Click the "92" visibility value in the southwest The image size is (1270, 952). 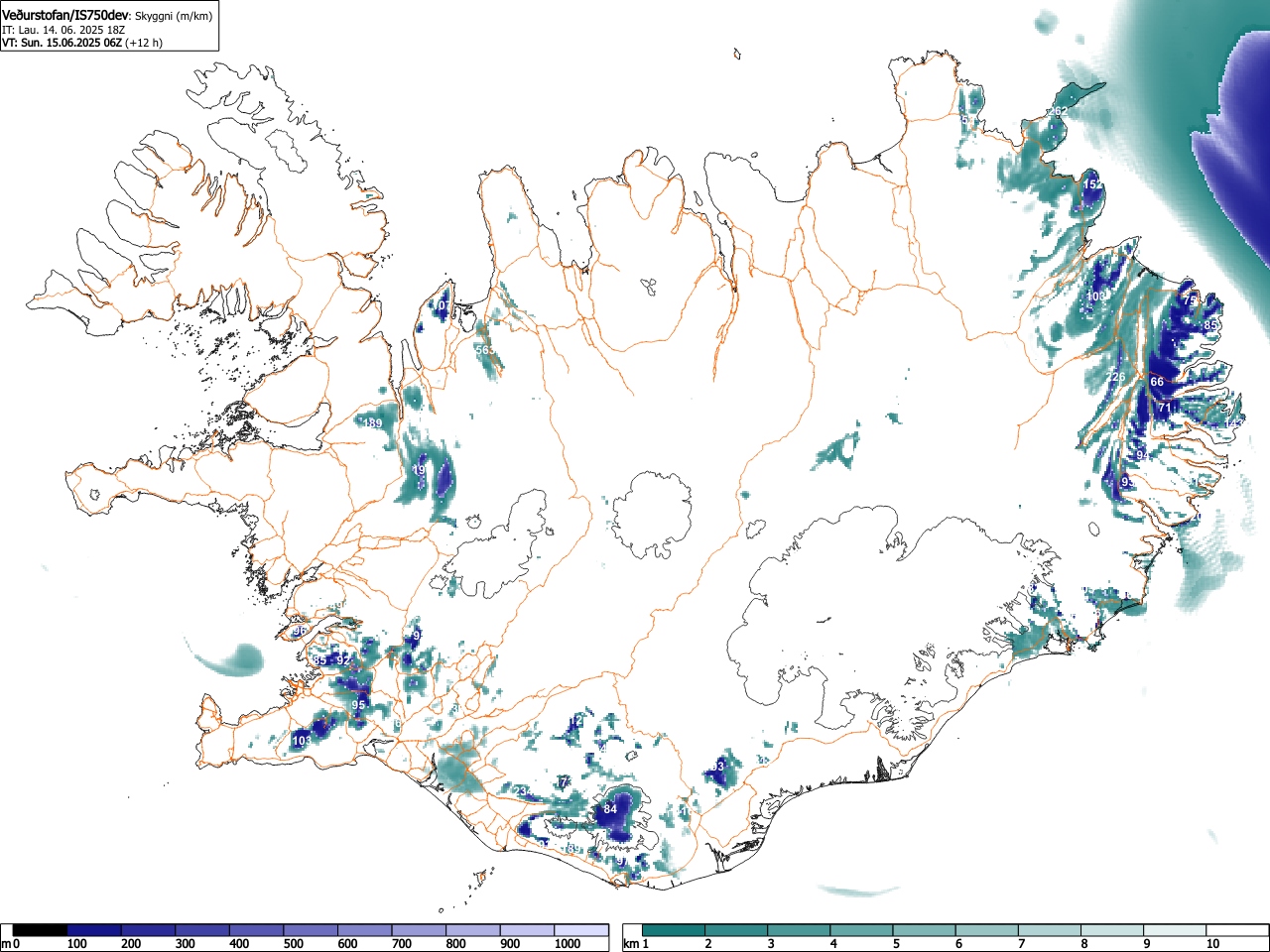pyautogui.click(x=343, y=659)
